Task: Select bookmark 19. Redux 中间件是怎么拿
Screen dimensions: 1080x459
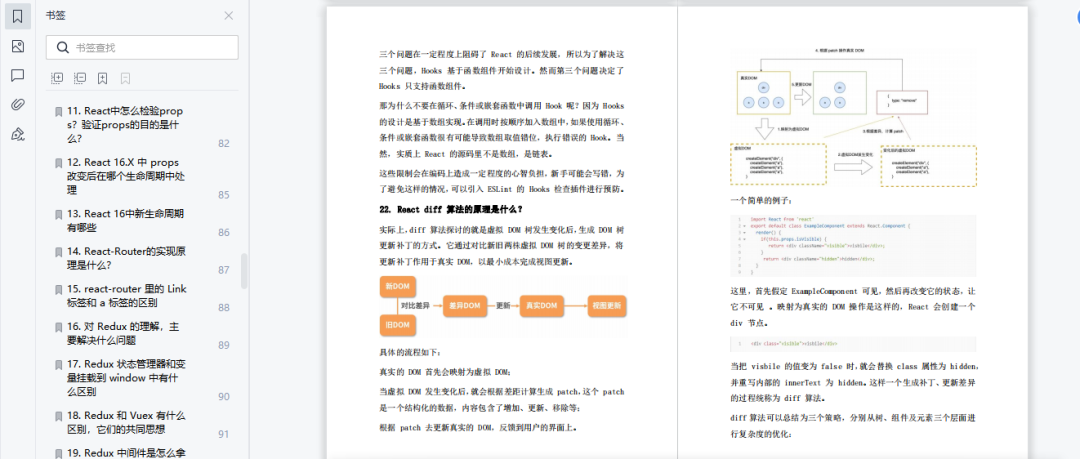Action: click(x=128, y=452)
